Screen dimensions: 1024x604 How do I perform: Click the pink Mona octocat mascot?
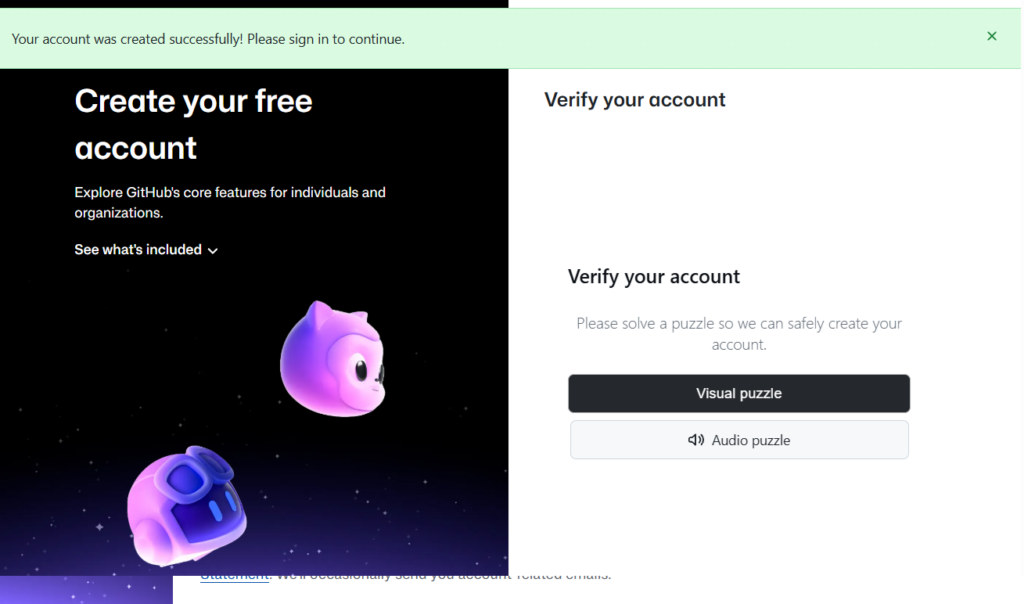coord(332,360)
